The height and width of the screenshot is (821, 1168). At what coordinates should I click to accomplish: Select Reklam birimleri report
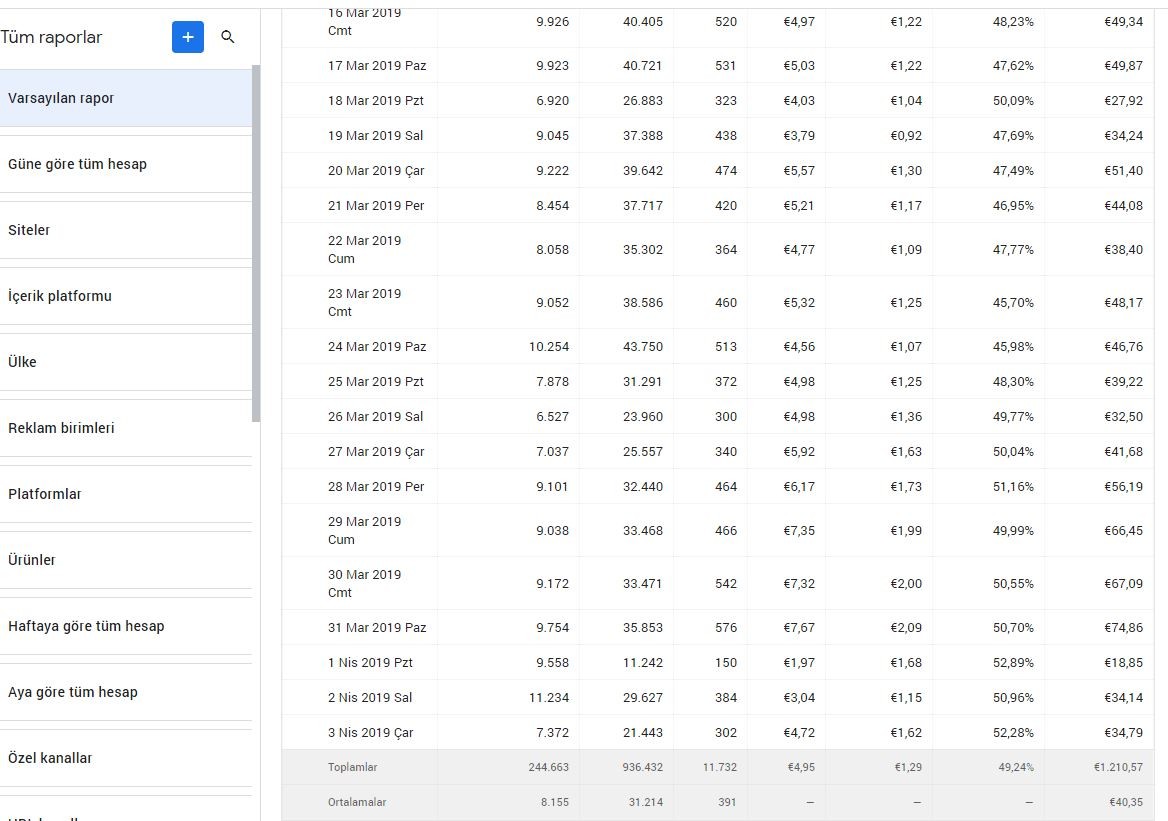[x=126, y=428]
